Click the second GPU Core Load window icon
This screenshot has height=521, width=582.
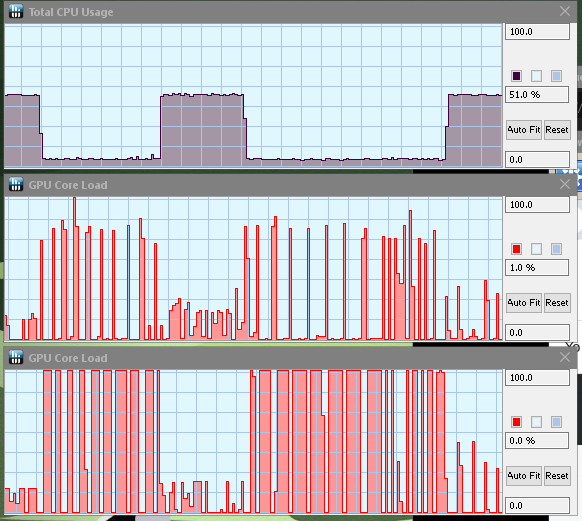click(16, 357)
